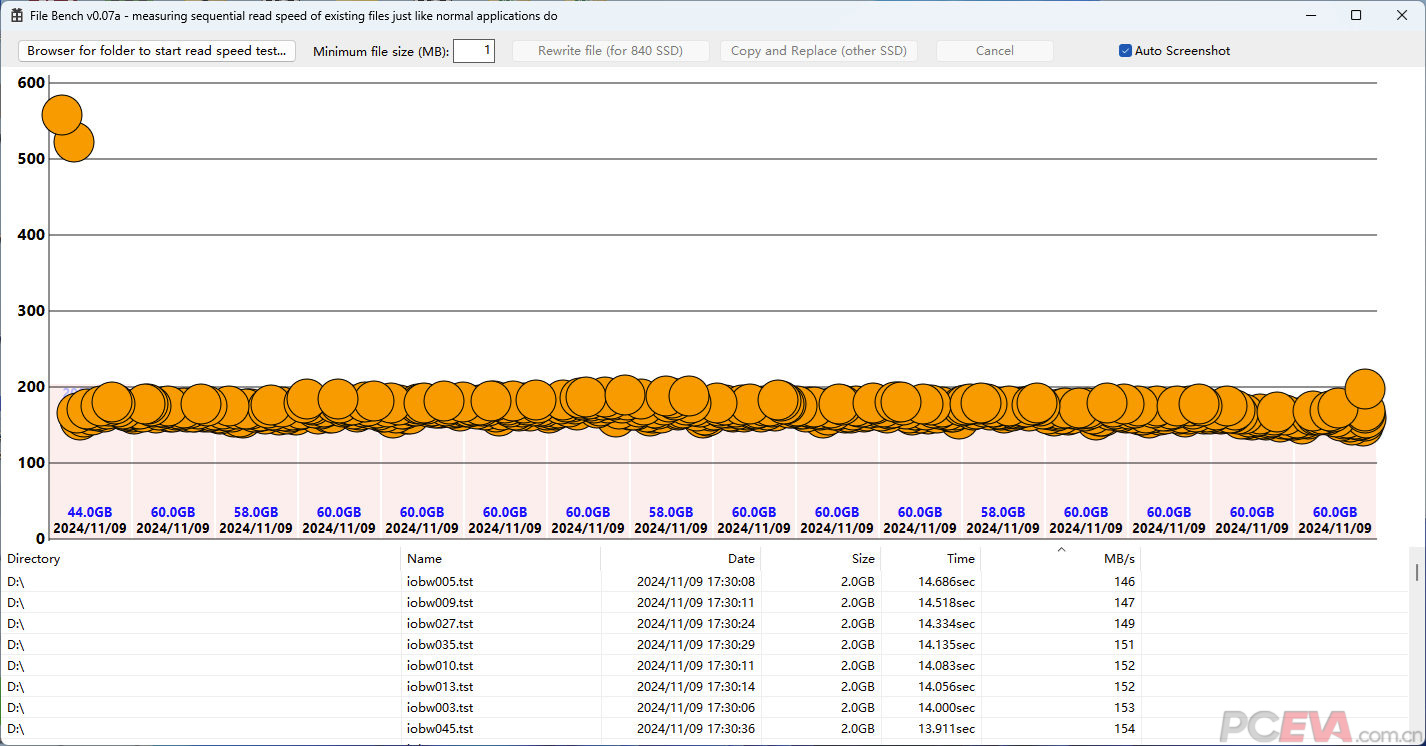
Task: Select the iobw045.tst file row
Action: (440, 729)
